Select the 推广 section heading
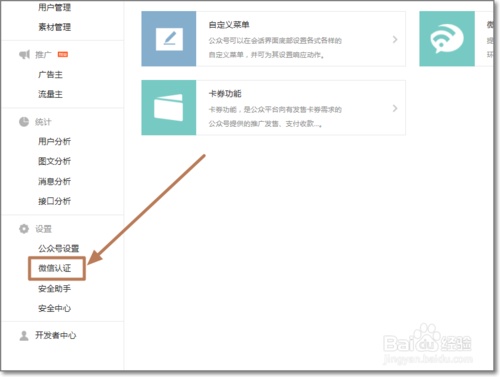This screenshot has height=377, width=500. [43, 54]
